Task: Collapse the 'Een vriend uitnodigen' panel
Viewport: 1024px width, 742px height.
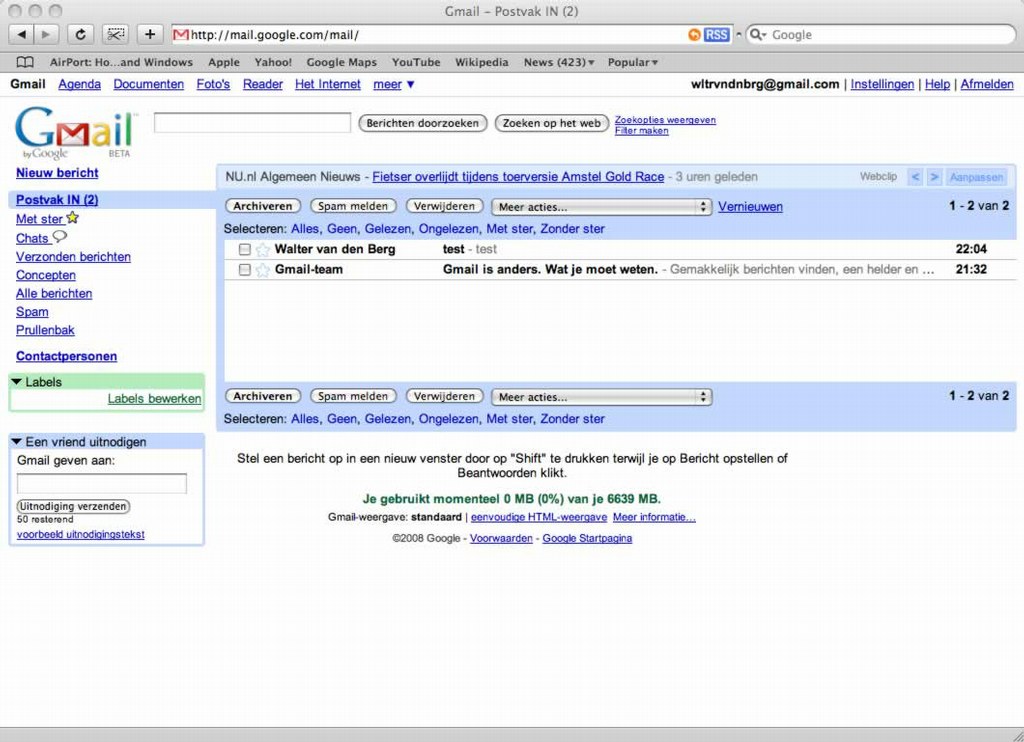Action: tap(17, 442)
